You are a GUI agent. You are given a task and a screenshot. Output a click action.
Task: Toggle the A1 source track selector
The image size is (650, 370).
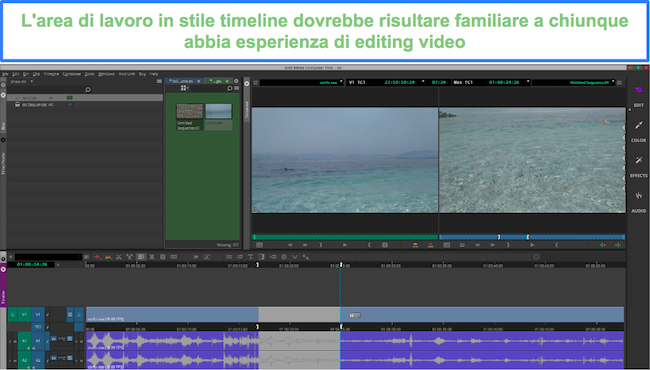coord(24,341)
